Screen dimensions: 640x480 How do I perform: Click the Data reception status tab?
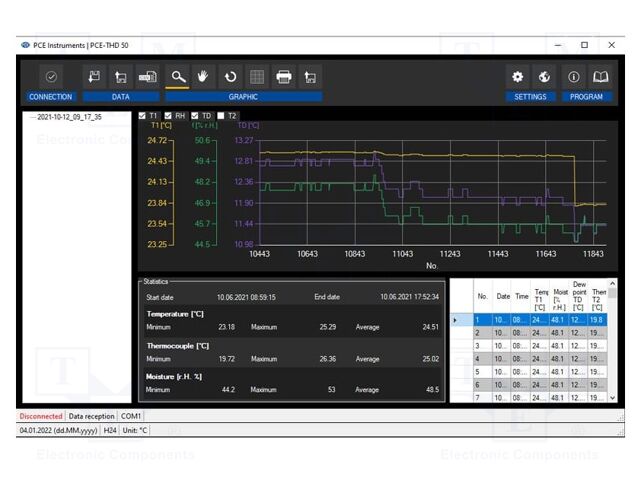(91, 415)
